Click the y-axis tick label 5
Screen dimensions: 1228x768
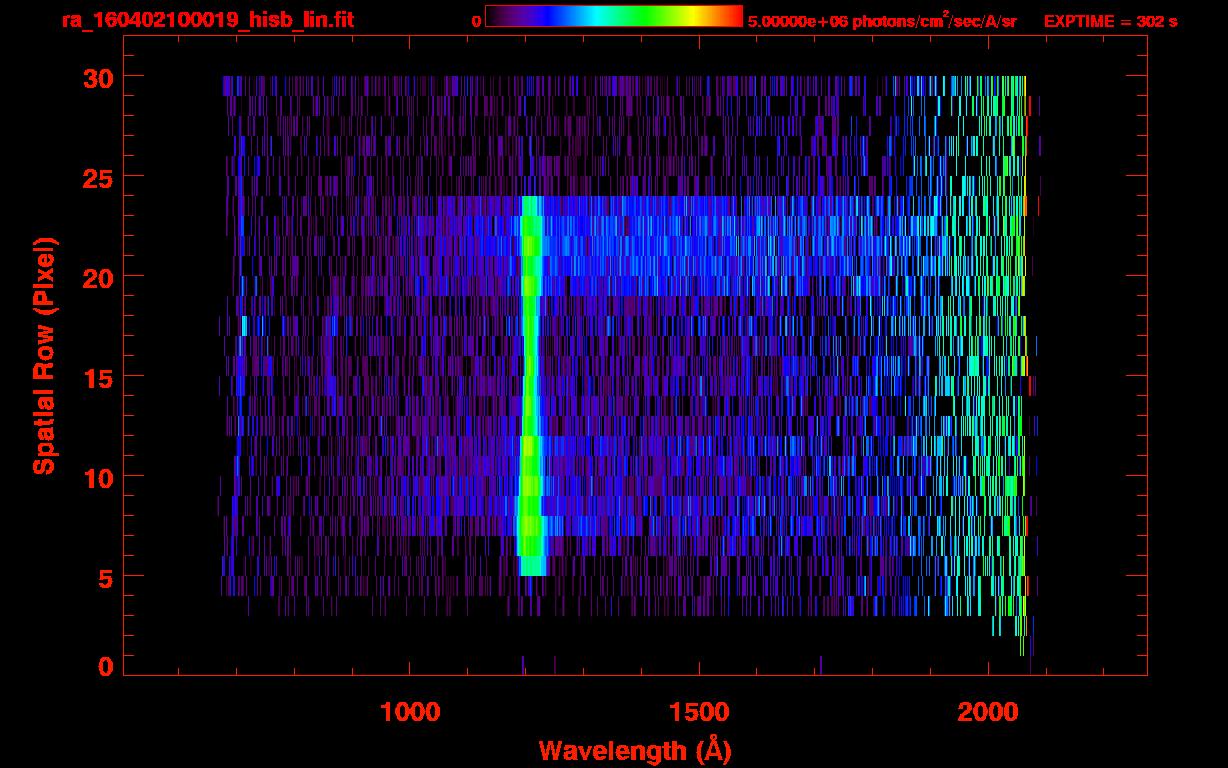pyautogui.click(x=104, y=577)
